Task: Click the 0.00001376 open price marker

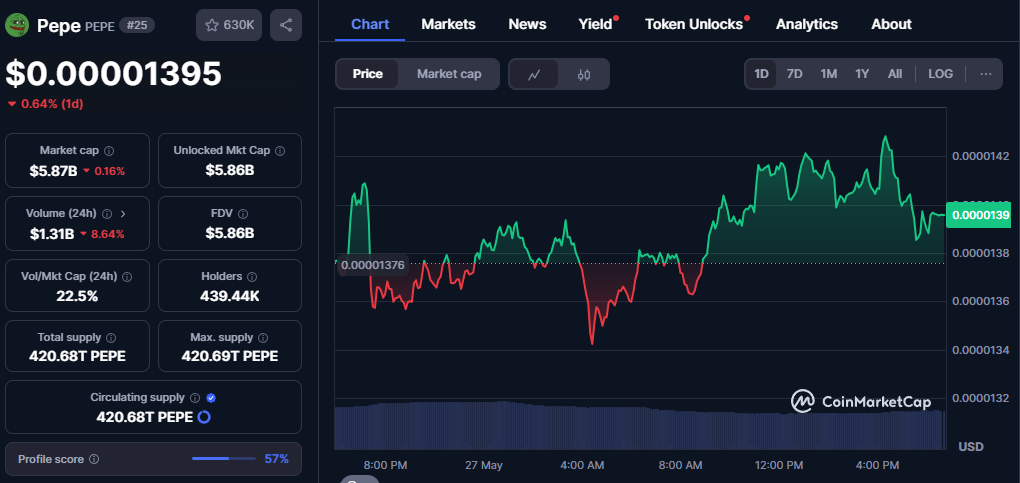Action: (372, 265)
